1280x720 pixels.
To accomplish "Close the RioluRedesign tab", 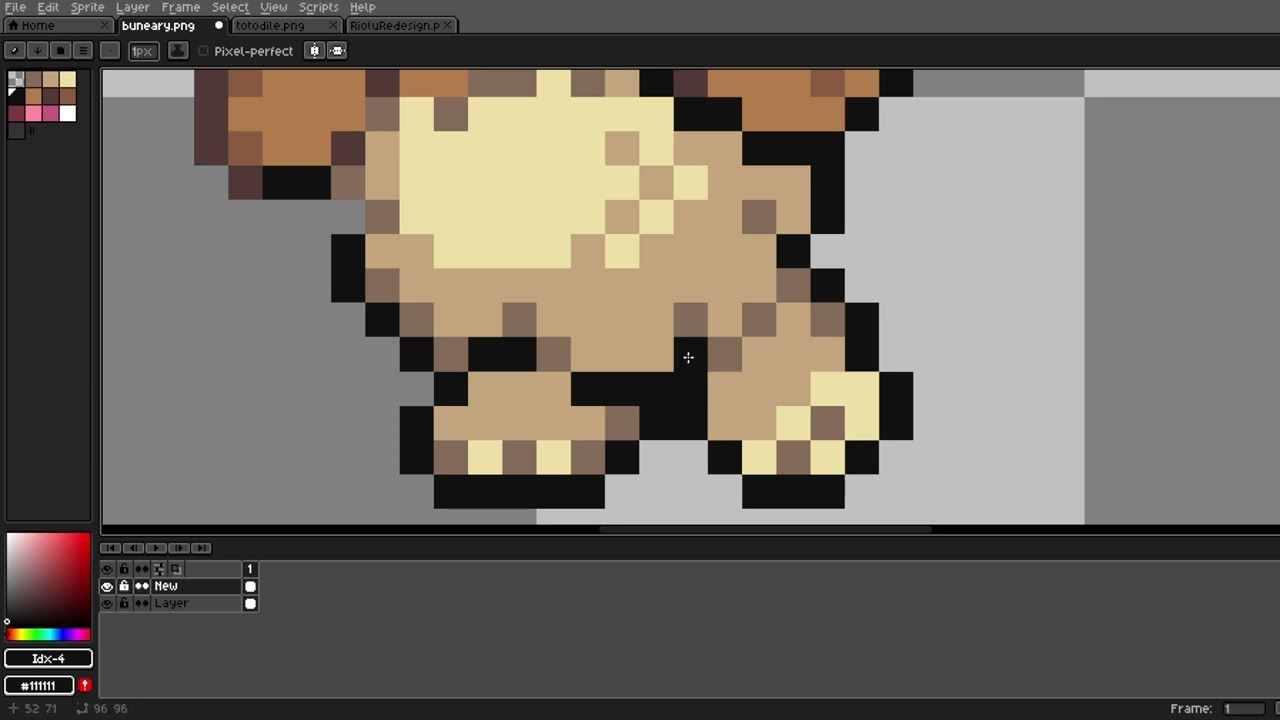I will 448,25.
